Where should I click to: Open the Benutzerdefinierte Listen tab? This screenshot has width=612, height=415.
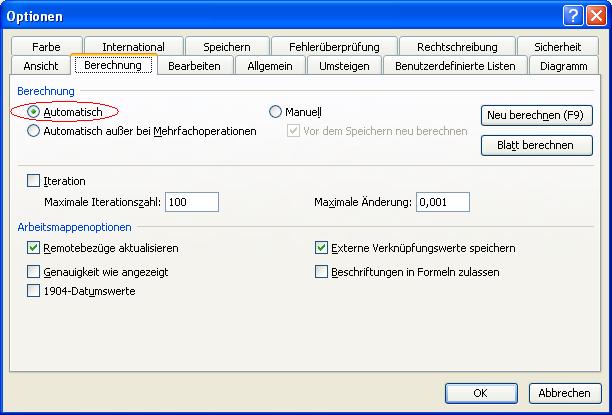(455, 66)
